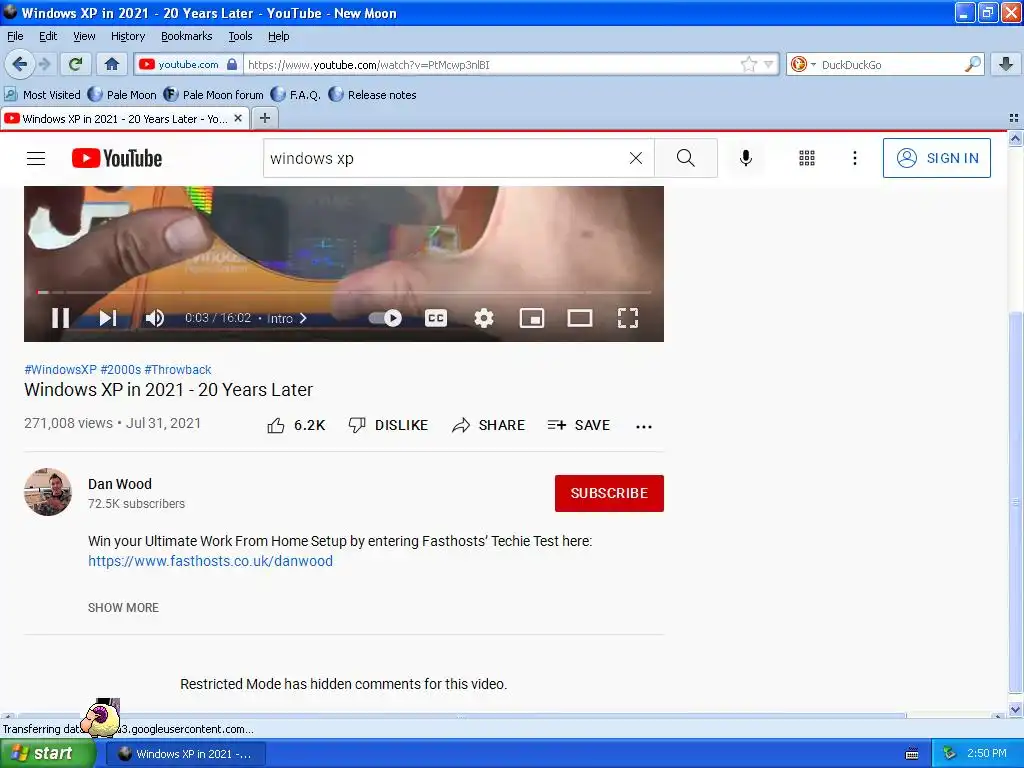Enable miniplayer mode
The width and height of the screenshot is (1024, 768).
tap(532, 318)
